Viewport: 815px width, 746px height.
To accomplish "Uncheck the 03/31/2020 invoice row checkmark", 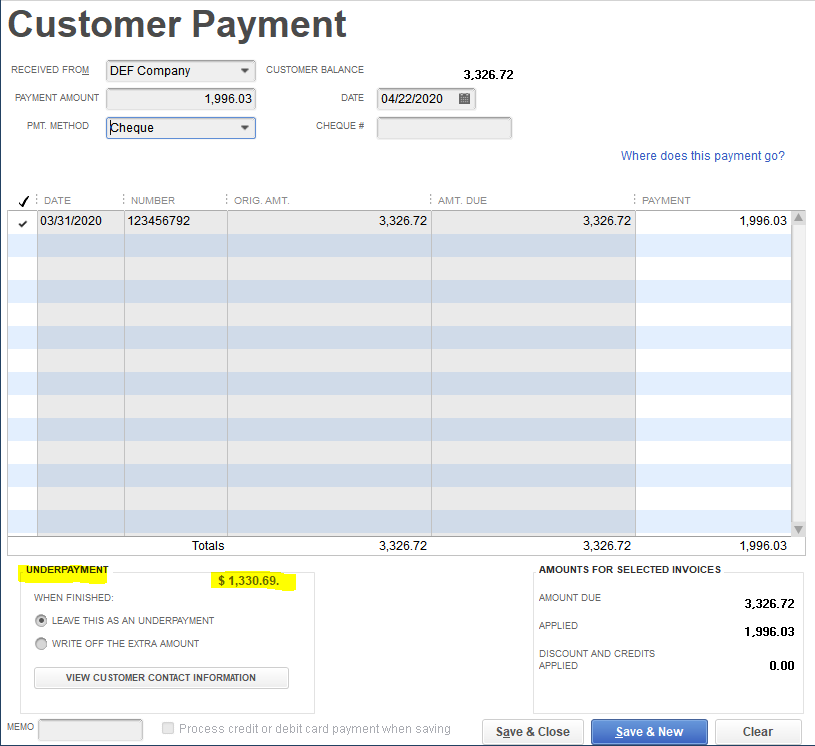I will (x=23, y=222).
